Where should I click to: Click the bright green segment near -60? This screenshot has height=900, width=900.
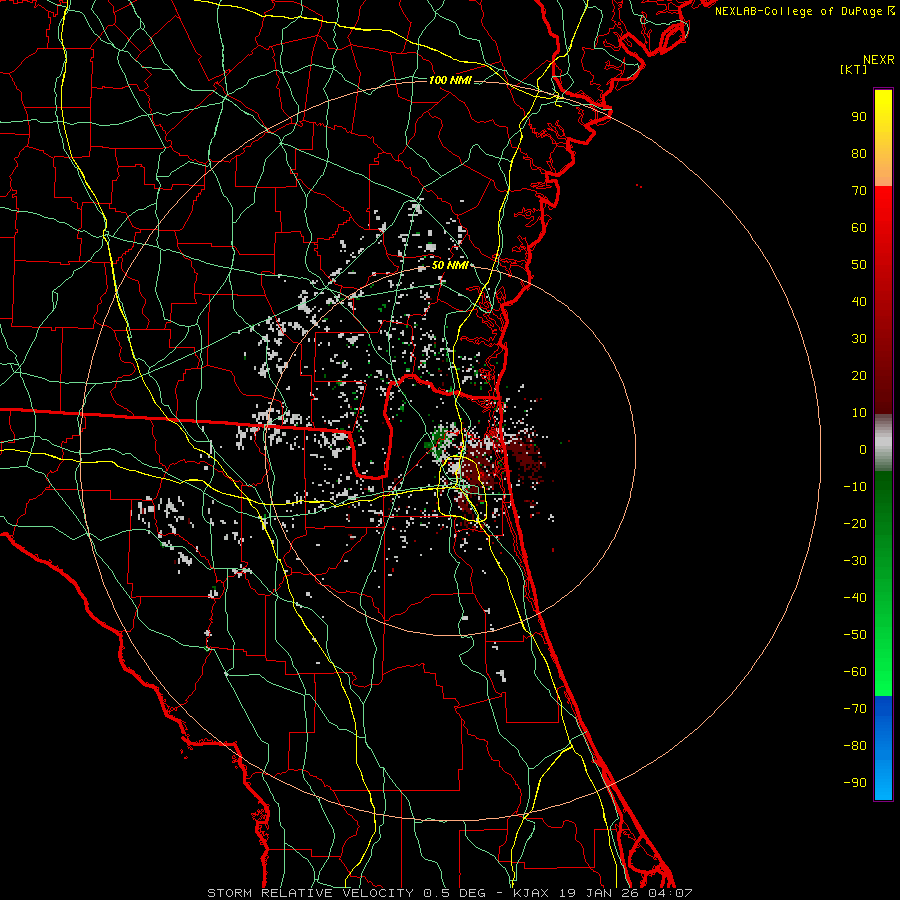pyautogui.click(x=883, y=672)
